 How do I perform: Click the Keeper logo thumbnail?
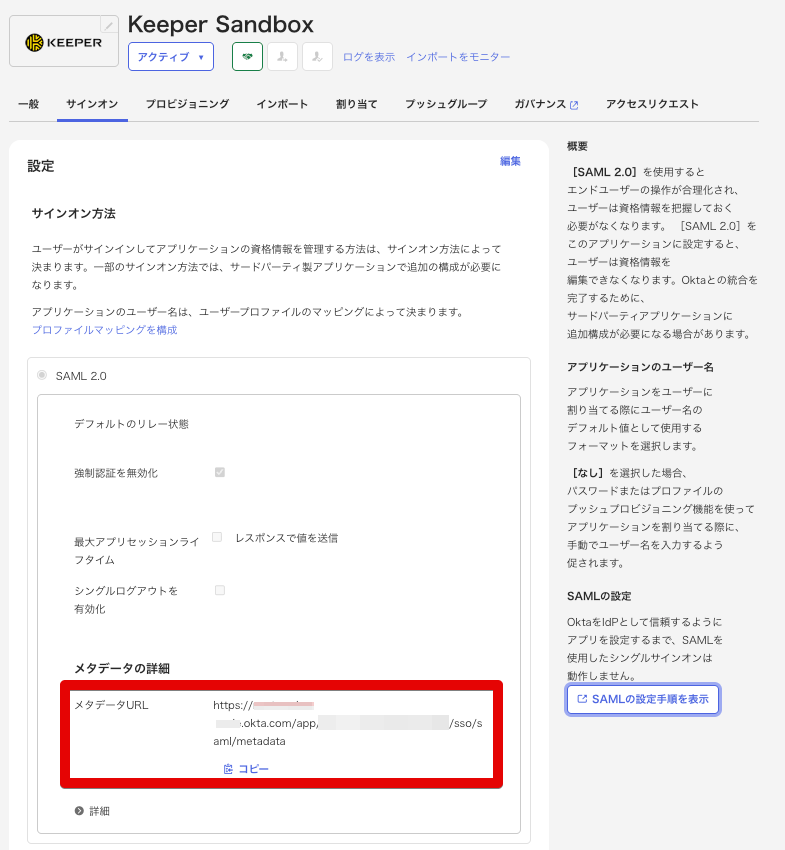pos(63,42)
